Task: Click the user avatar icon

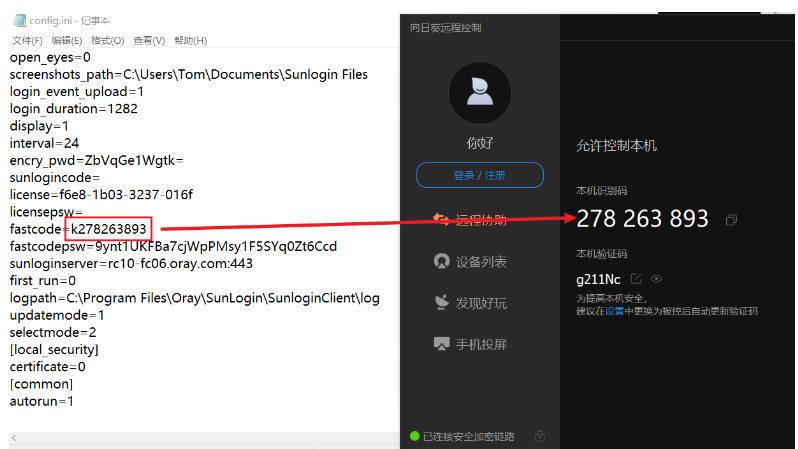Action: point(480,93)
